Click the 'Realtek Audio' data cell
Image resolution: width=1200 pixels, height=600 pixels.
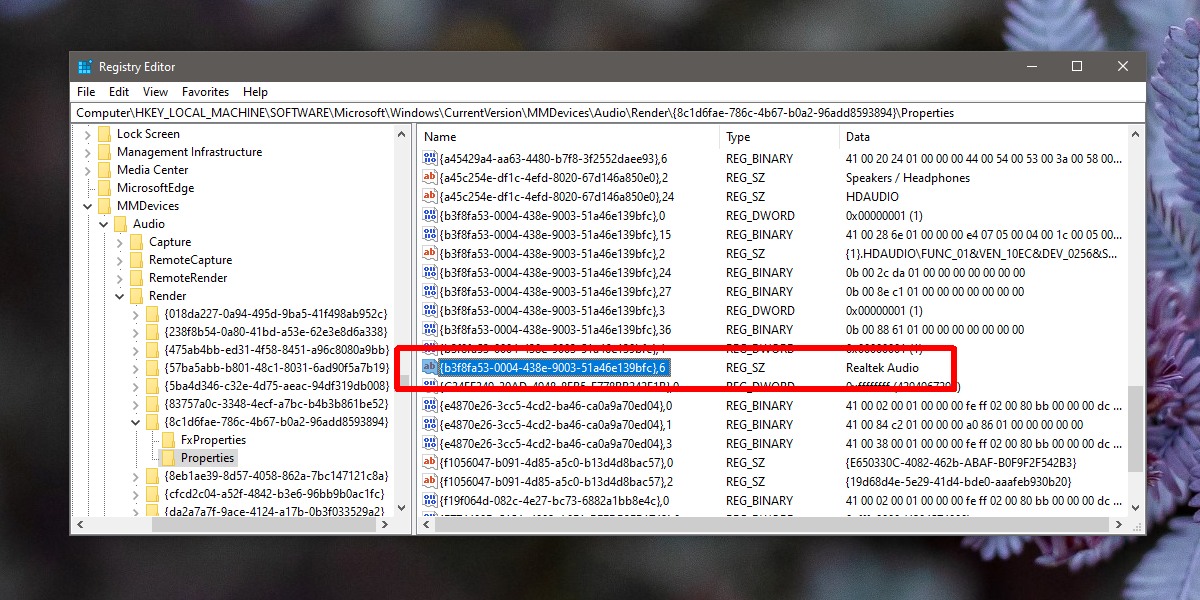(882, 368)
